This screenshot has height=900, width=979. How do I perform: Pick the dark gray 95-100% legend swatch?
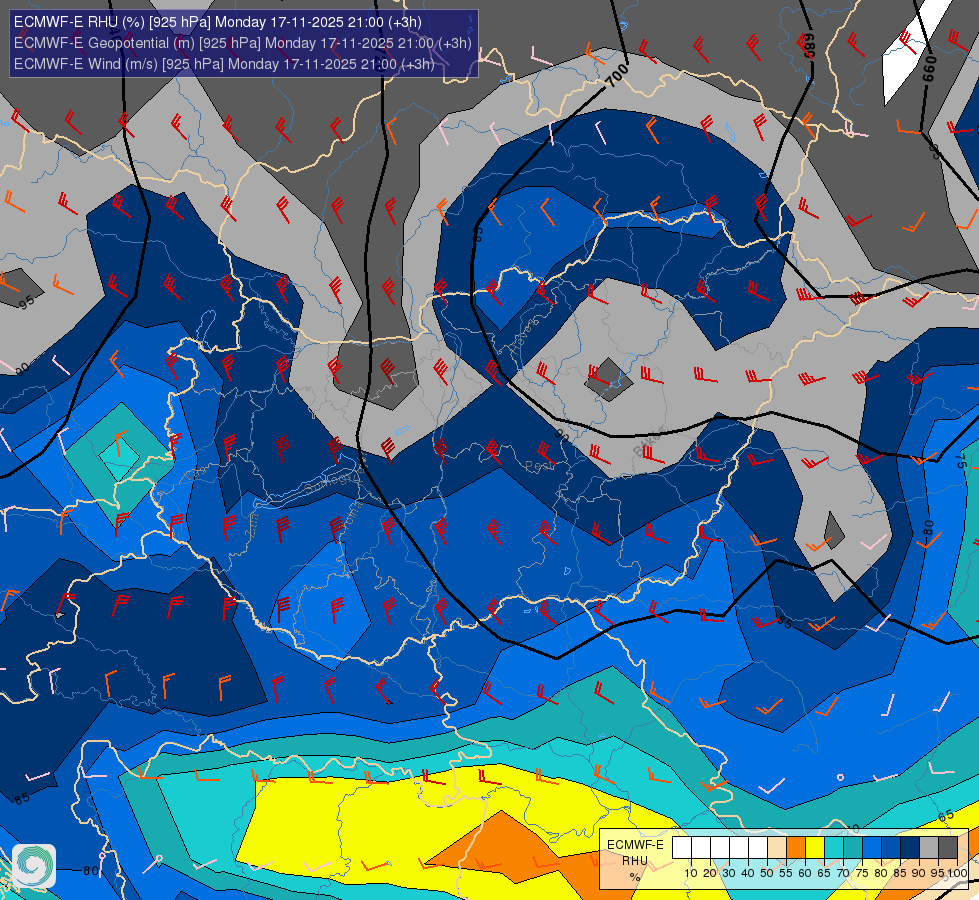pos(948,848)
